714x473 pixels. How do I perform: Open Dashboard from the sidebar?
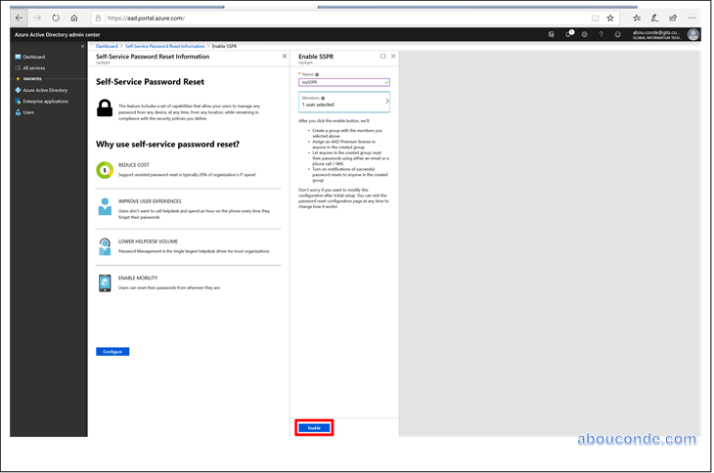tap(33, 57)
